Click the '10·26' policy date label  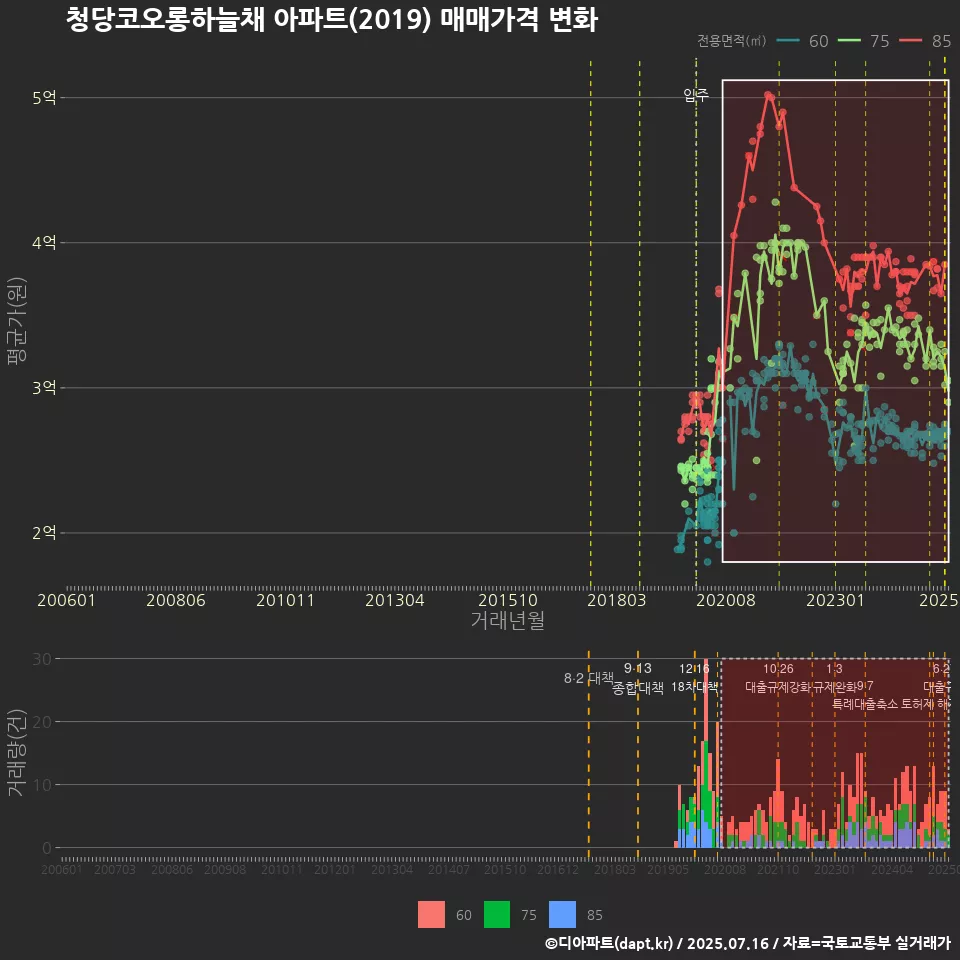[778, 669]
